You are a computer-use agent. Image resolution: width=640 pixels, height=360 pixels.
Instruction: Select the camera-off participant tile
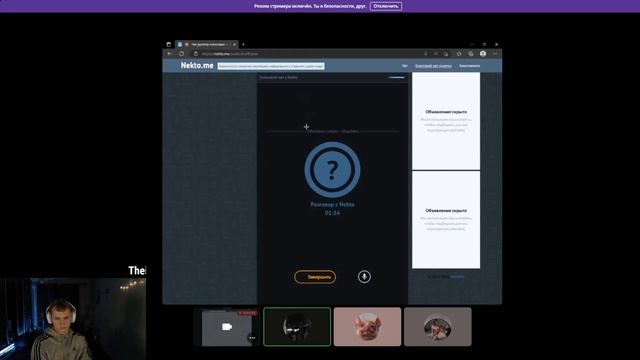tap(227, 327)
